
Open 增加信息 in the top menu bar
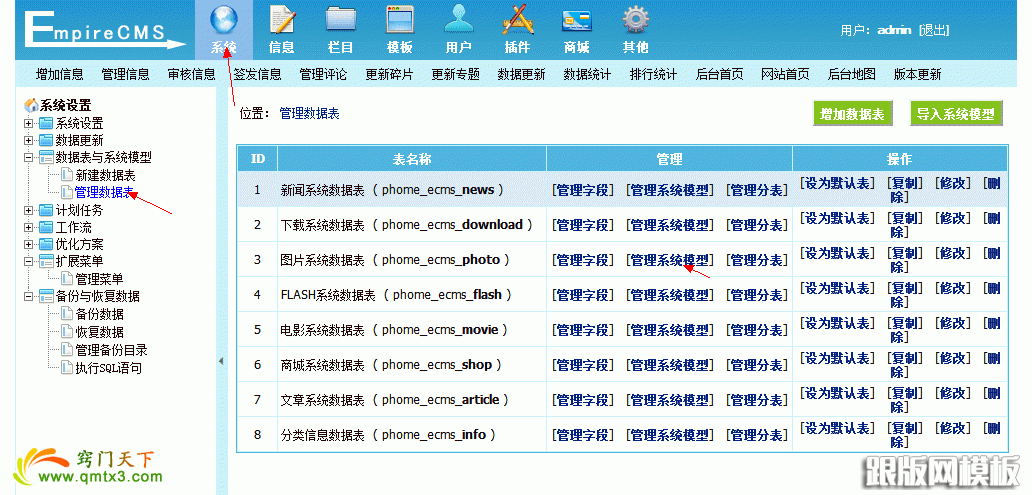coord(60,75)
